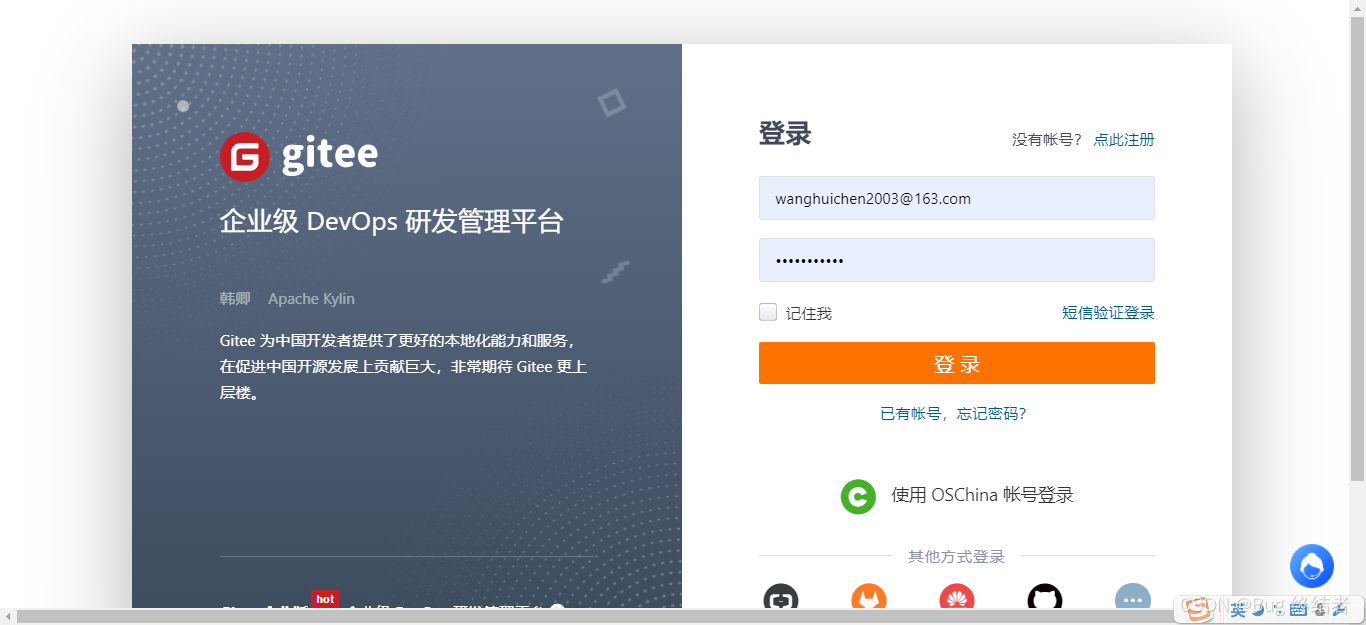Open 点此注册 registration link
Viewport: 1366px width, 625px height.
[x=1124, y=139]
